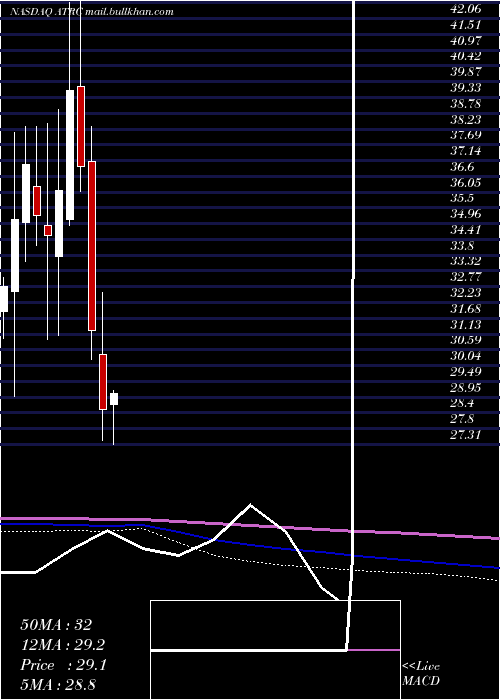Screen dimensions: 500x700
Task: Click the last small white candlestick
Action: (x=114, y=399)
